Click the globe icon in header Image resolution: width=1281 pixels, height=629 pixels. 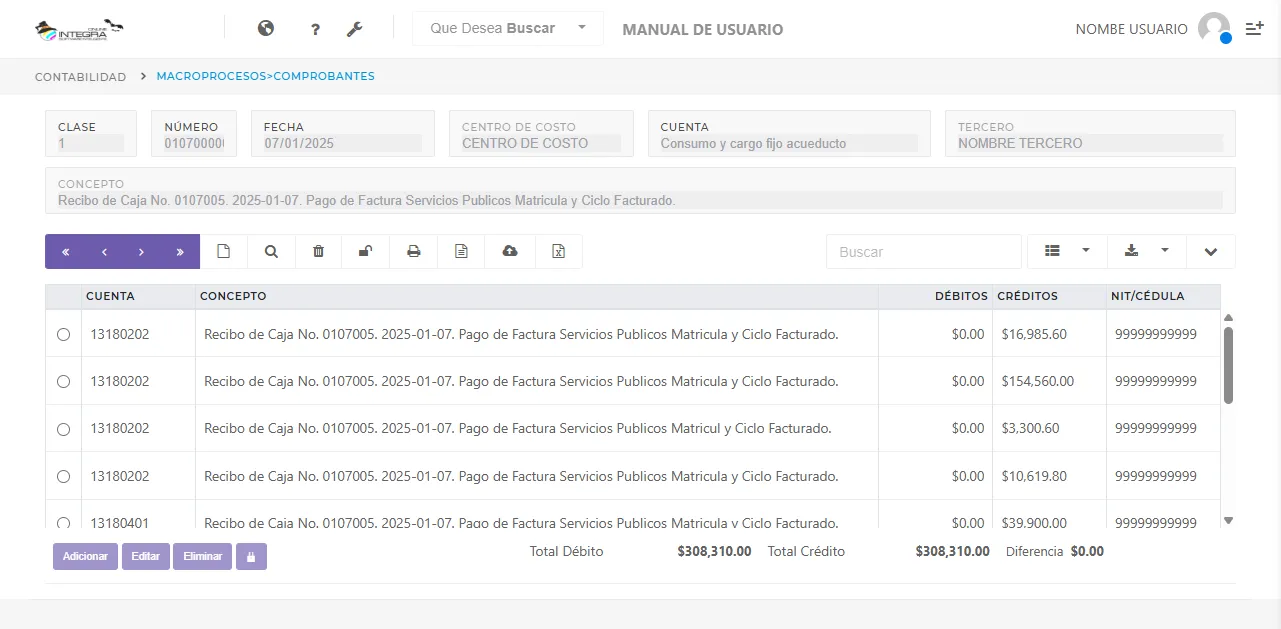point(266,29)
